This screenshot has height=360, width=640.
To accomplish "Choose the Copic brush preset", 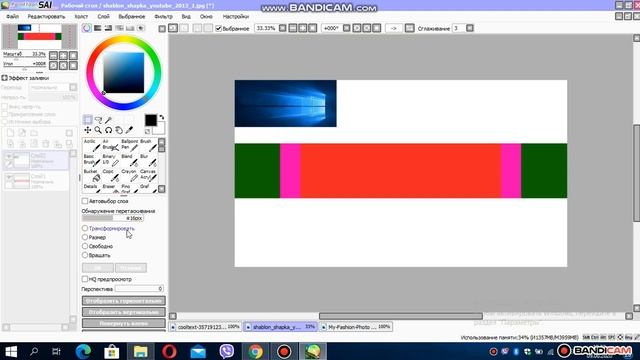I will [x=111, y=175].
